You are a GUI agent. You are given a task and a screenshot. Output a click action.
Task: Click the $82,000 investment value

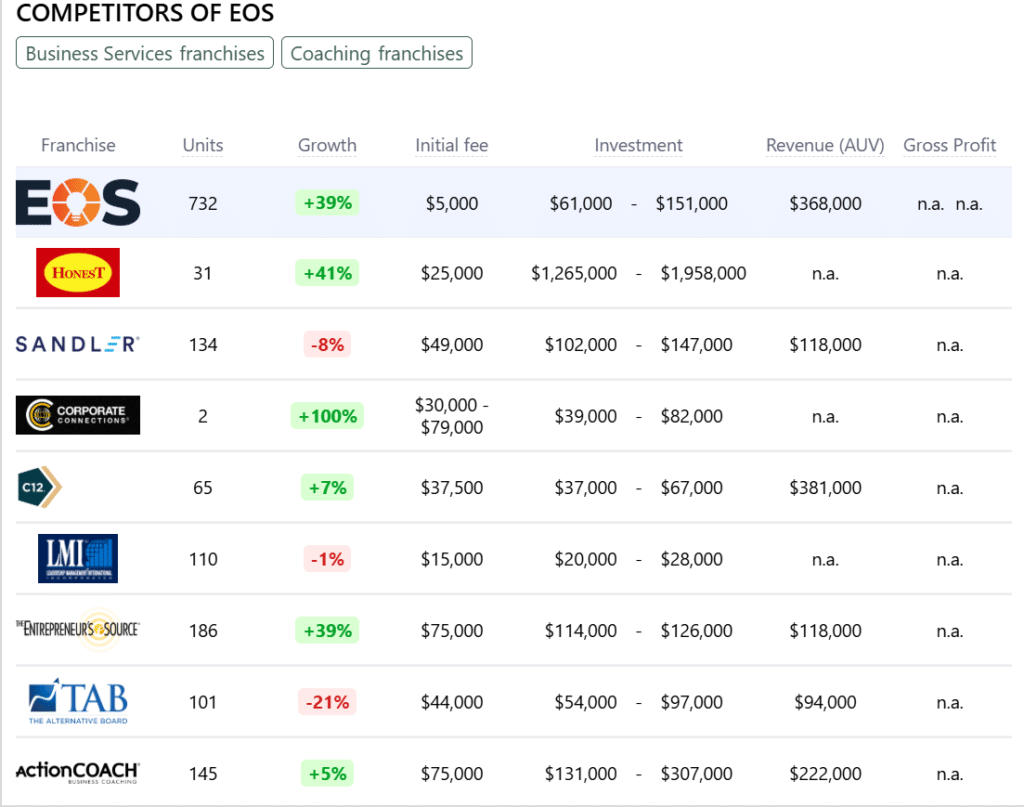point(692,417)
